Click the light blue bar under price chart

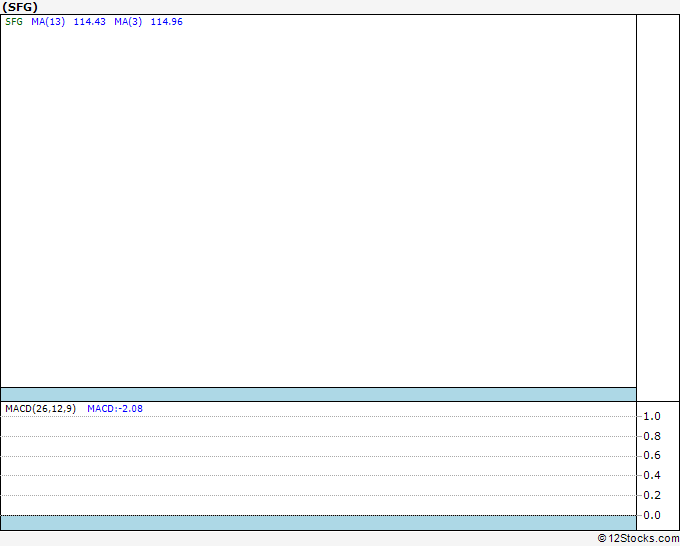tap(318, 394)
